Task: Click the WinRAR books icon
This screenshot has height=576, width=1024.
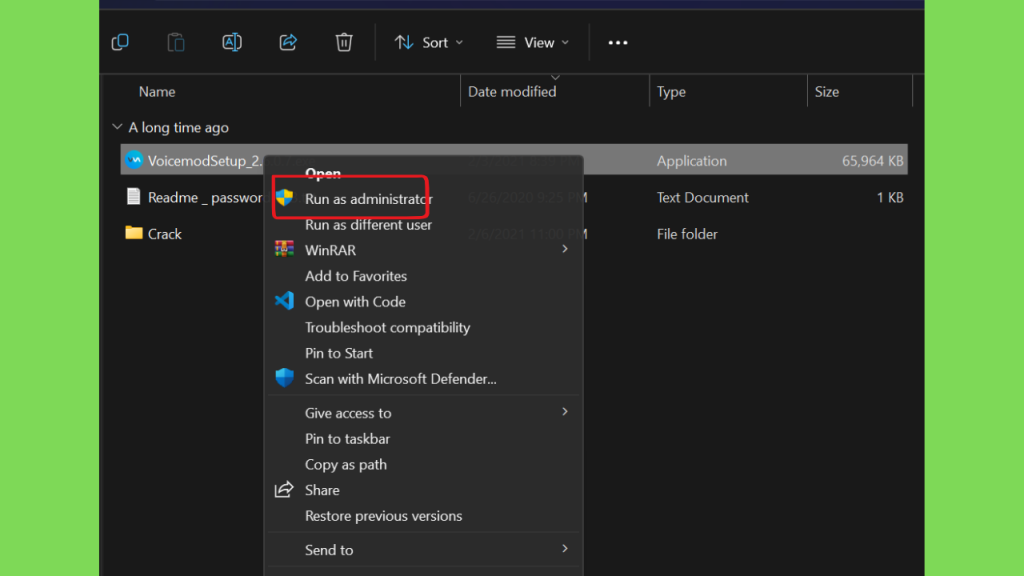Action: point(284,249)
